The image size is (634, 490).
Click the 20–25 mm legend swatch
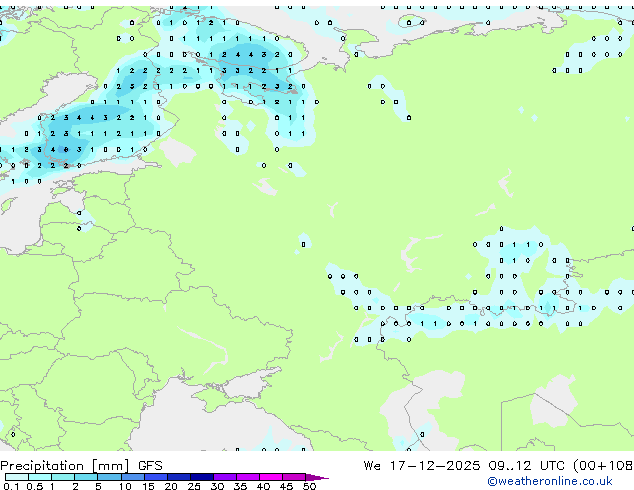tap(178, 477)
